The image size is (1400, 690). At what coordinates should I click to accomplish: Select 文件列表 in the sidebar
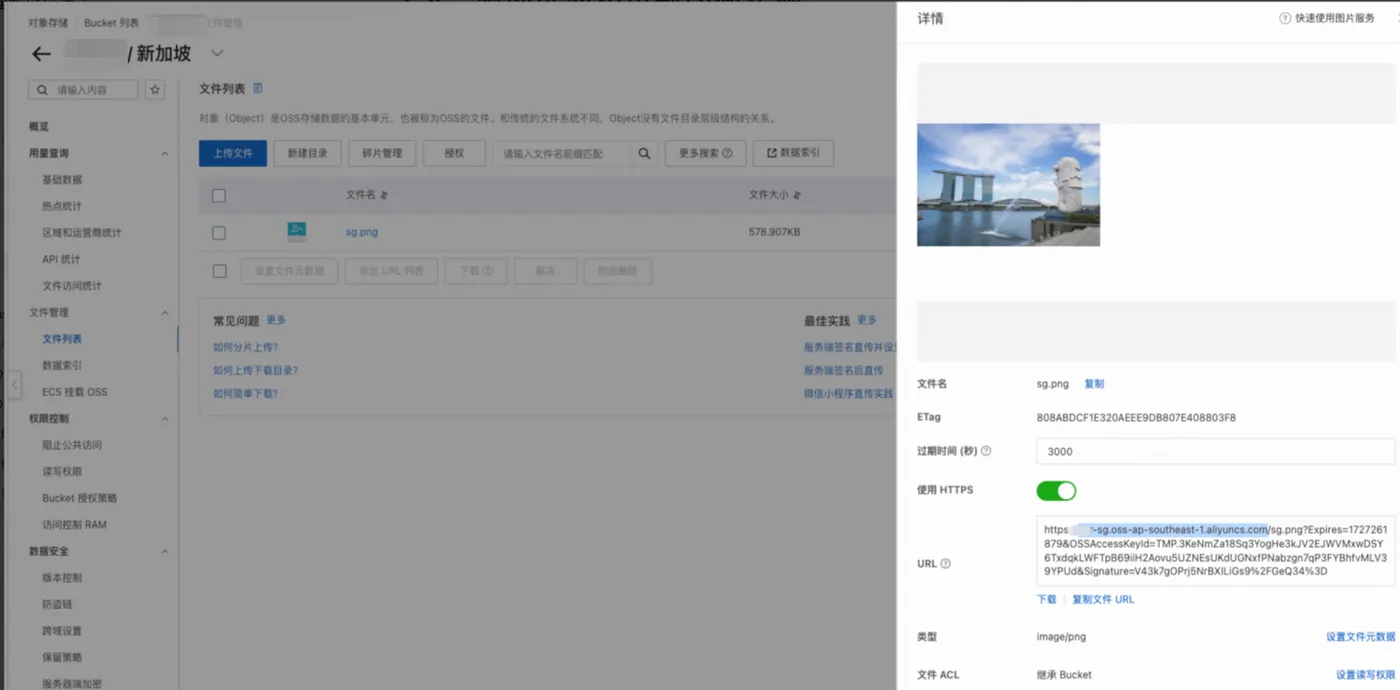(62, 339)
